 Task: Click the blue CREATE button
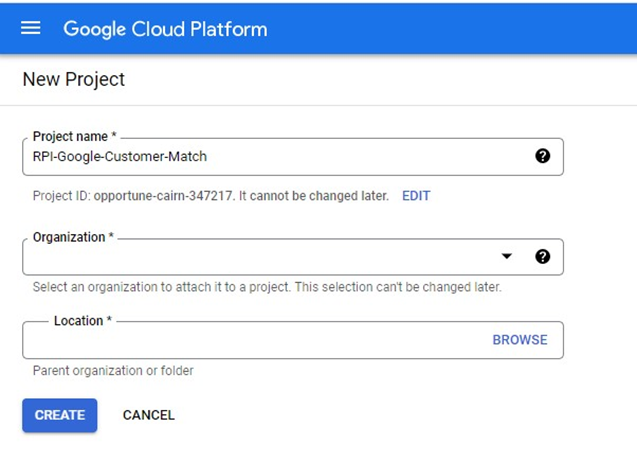pyautogui.click(x=60, y=415)
